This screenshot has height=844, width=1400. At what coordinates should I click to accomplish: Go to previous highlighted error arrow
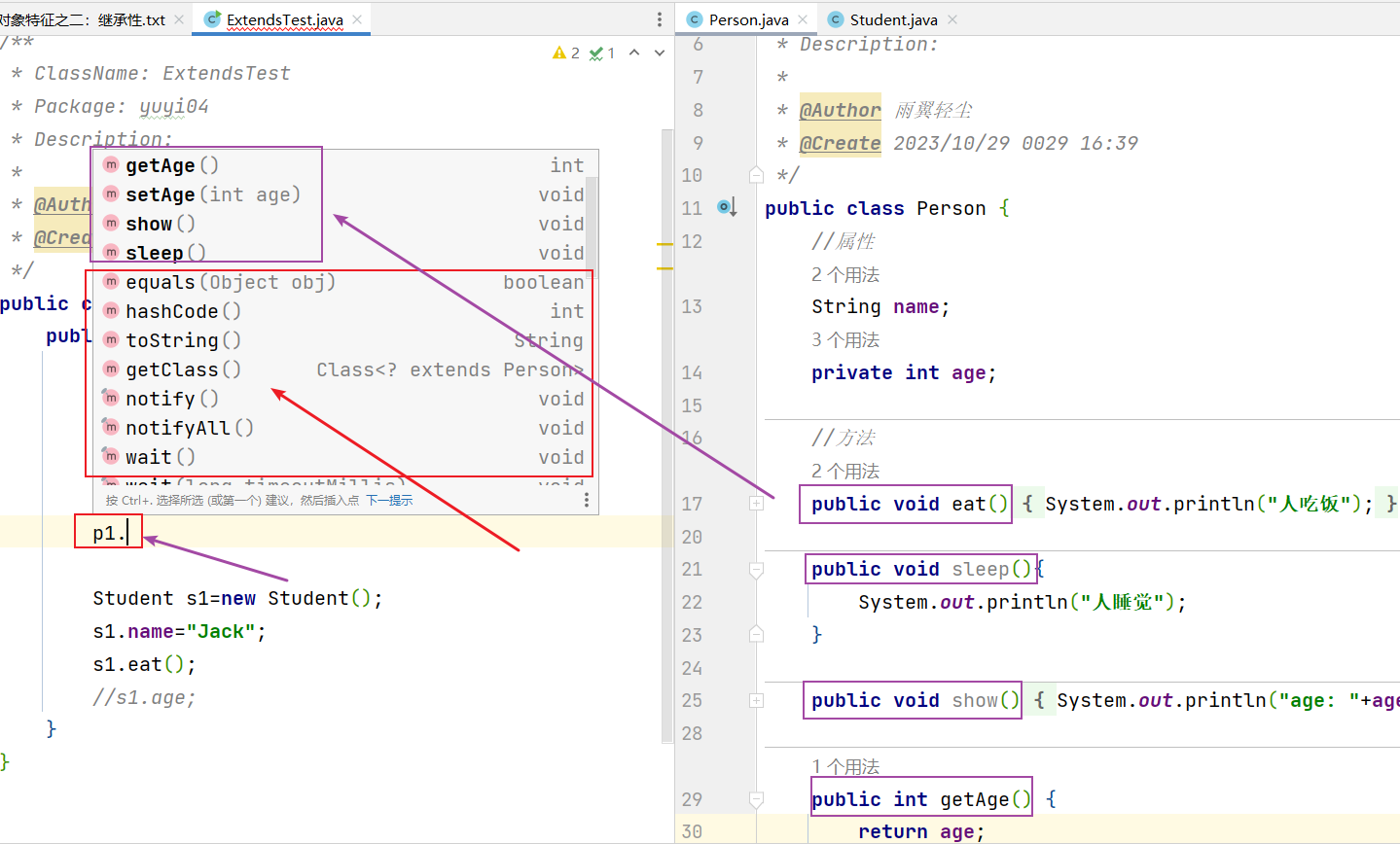(634, 53)
